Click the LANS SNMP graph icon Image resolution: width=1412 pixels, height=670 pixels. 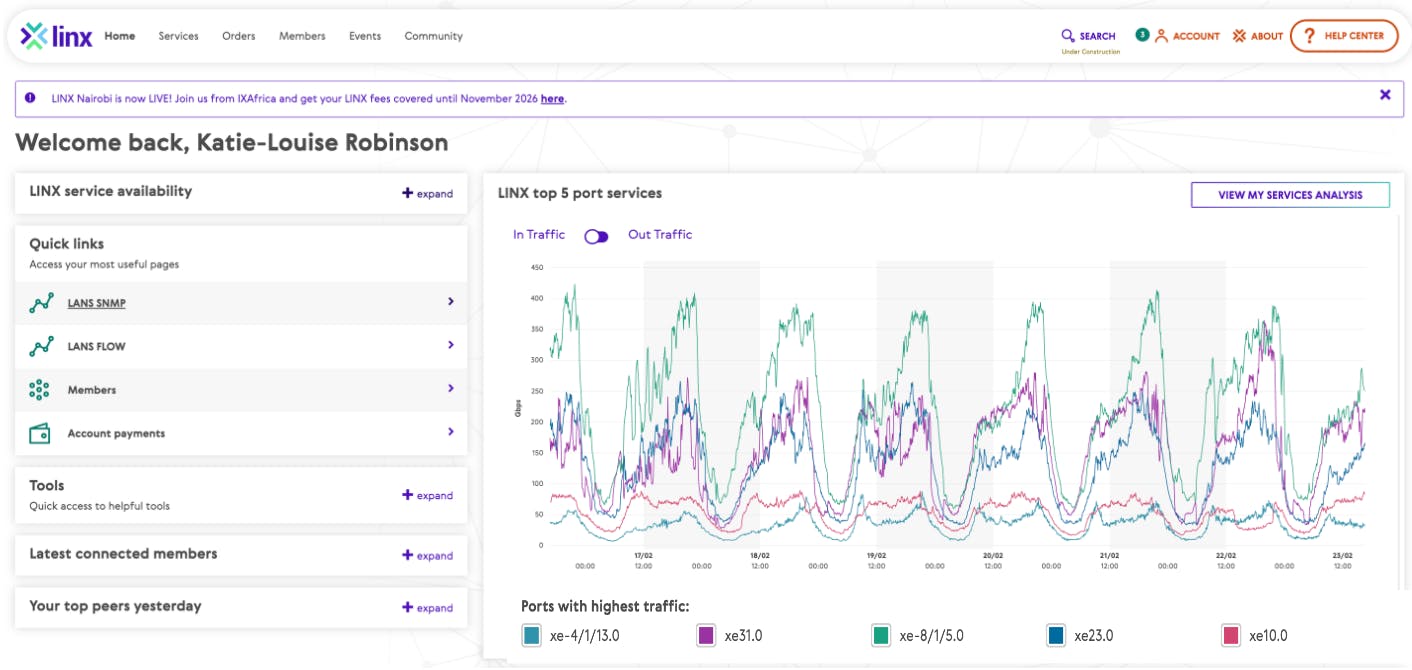pos(41,303)
